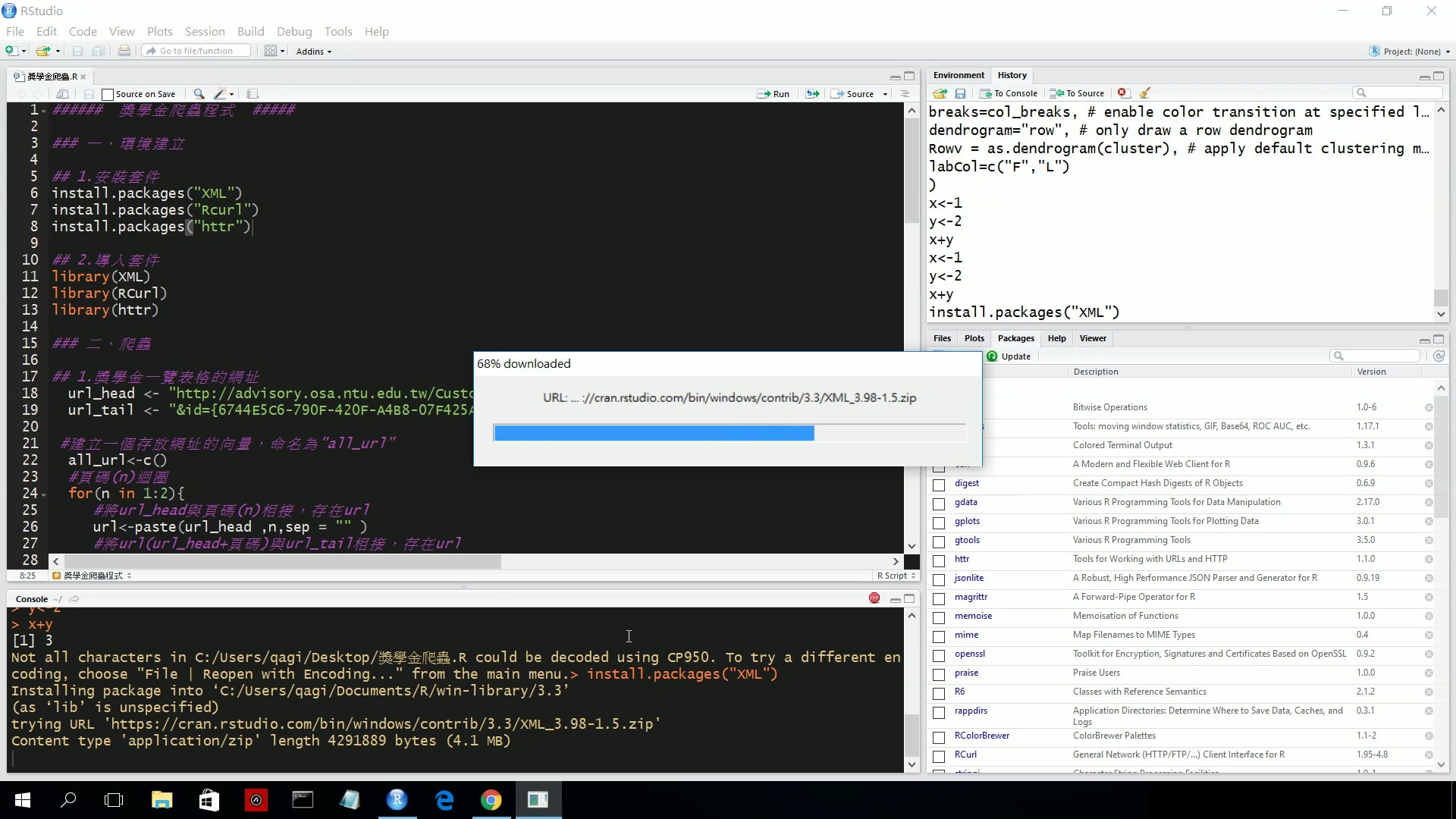Open Chrome from the Windows taskbar
This screenshot has width=1456, height=819.
point(491,800)
